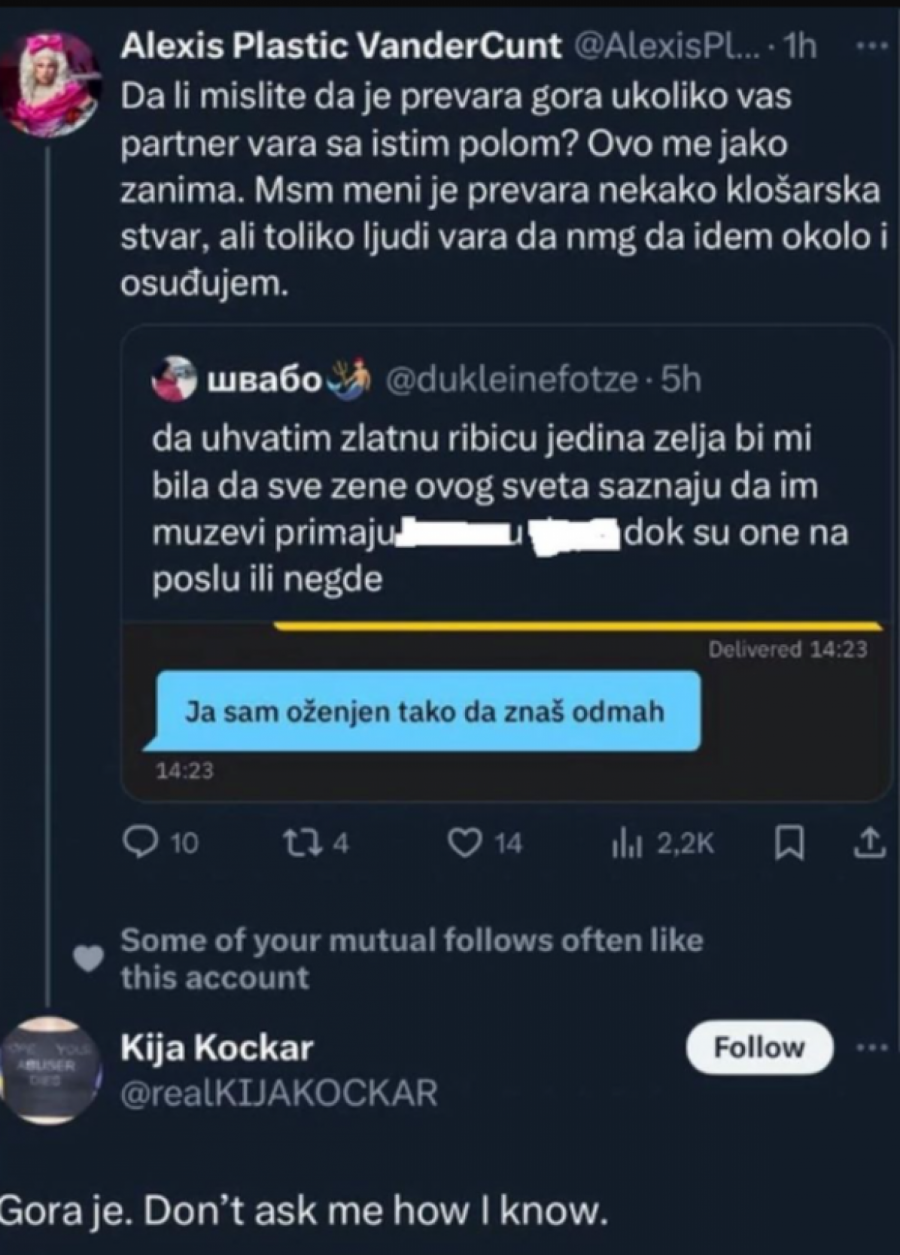Share the tweet via upload icon
900x1255 pixels.
872,844
